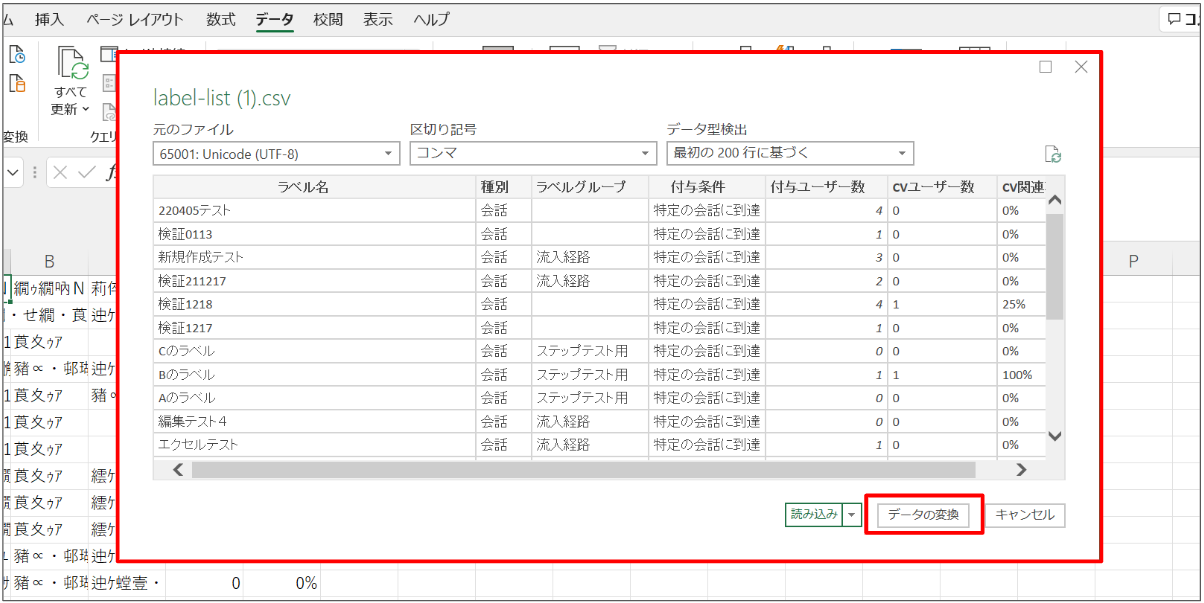1204x603 pixels.
Task: Expand the 読み込み split-button arrow
Action: point(852,515)
